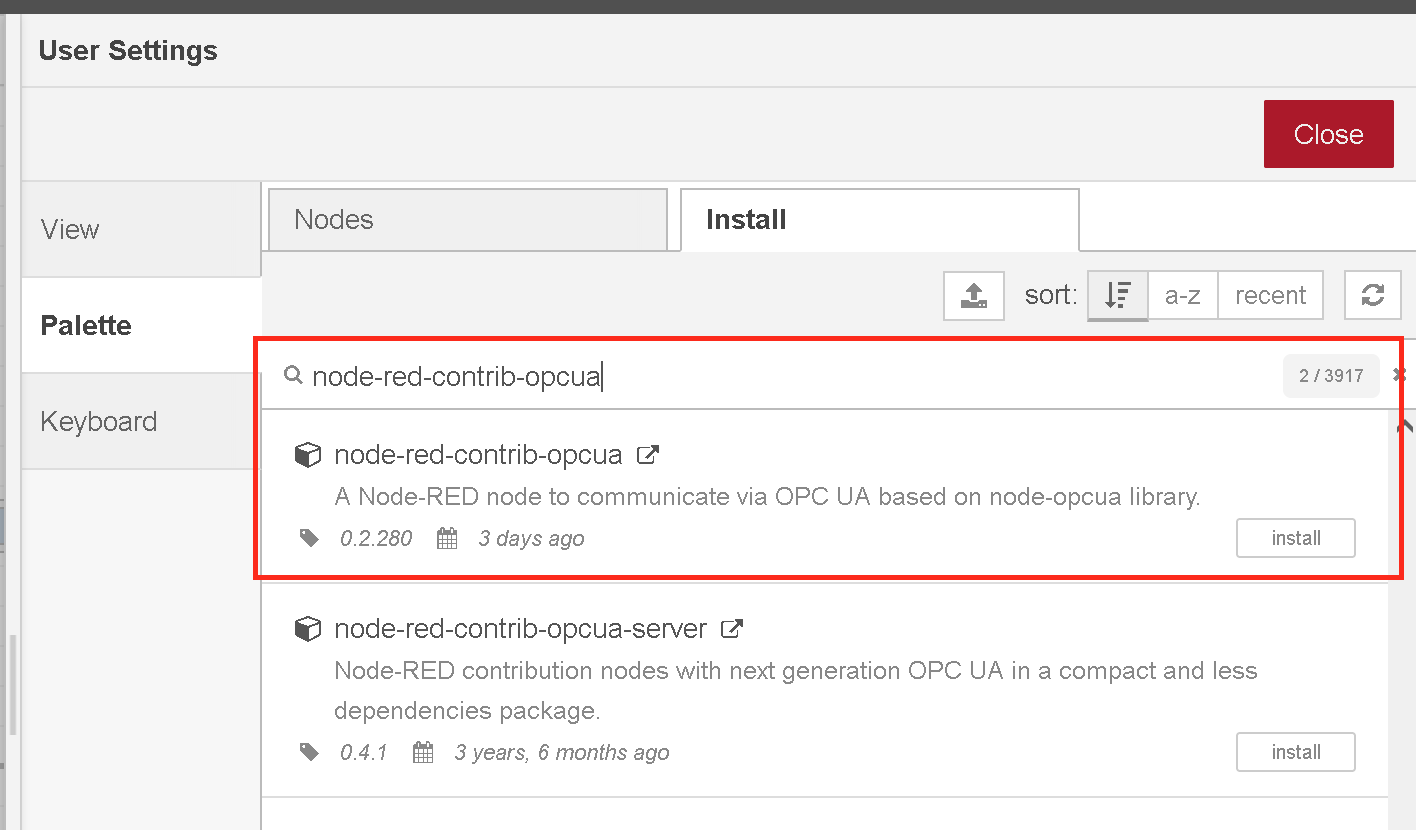Click the calendar icon beside 3 days ago
This screenshot has height=830, width=1416.
point(447,539)
